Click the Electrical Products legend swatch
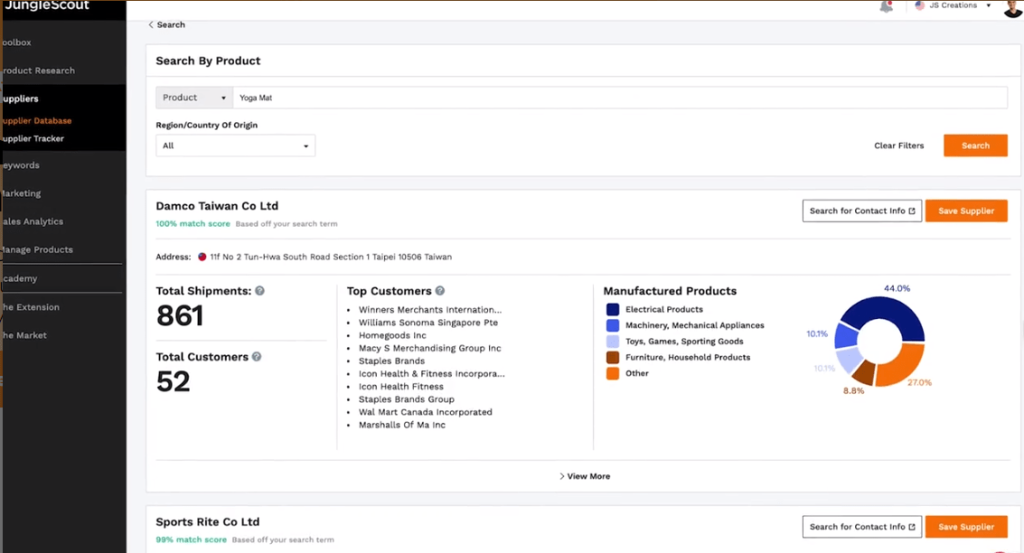The height and width of the screenshot is (553, 1024). pyautogui.click(x=613, y=309)
